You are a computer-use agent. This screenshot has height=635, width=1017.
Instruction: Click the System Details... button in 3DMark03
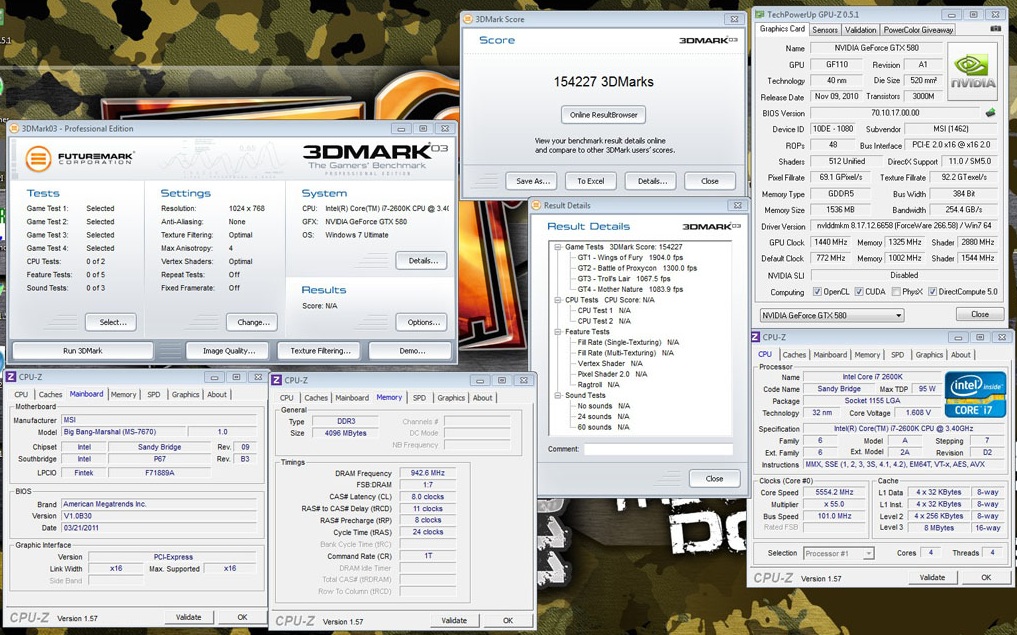point(422,261)
